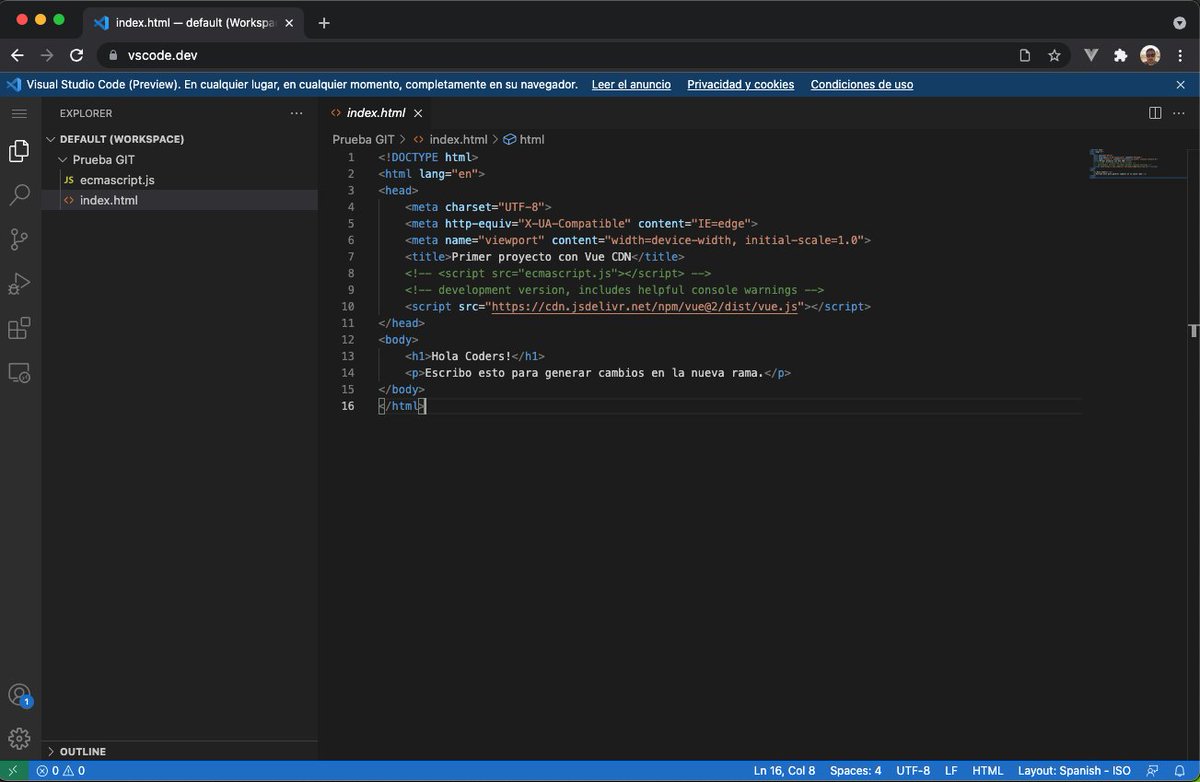Click the editor vertical scrollbar marker
Image resolution: width=1200 pixels, height=782 pixels.
(x=1193, y=330)
